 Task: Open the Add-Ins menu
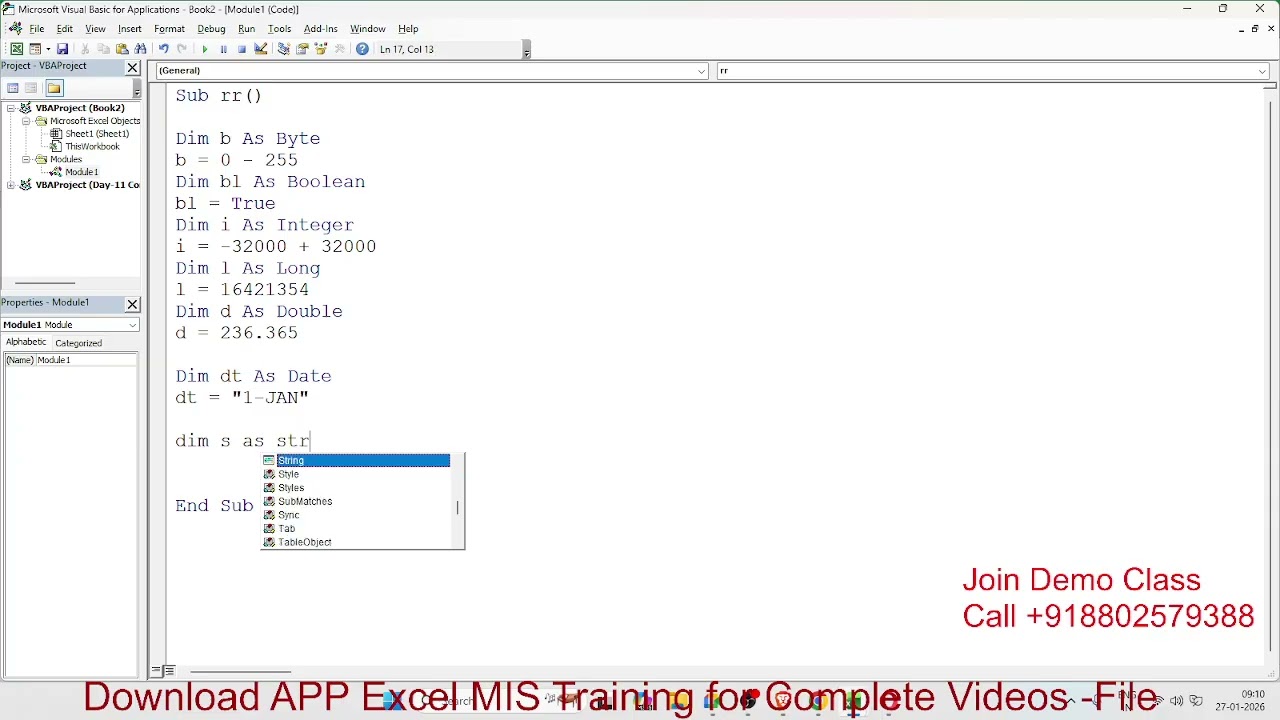point(321,29)
